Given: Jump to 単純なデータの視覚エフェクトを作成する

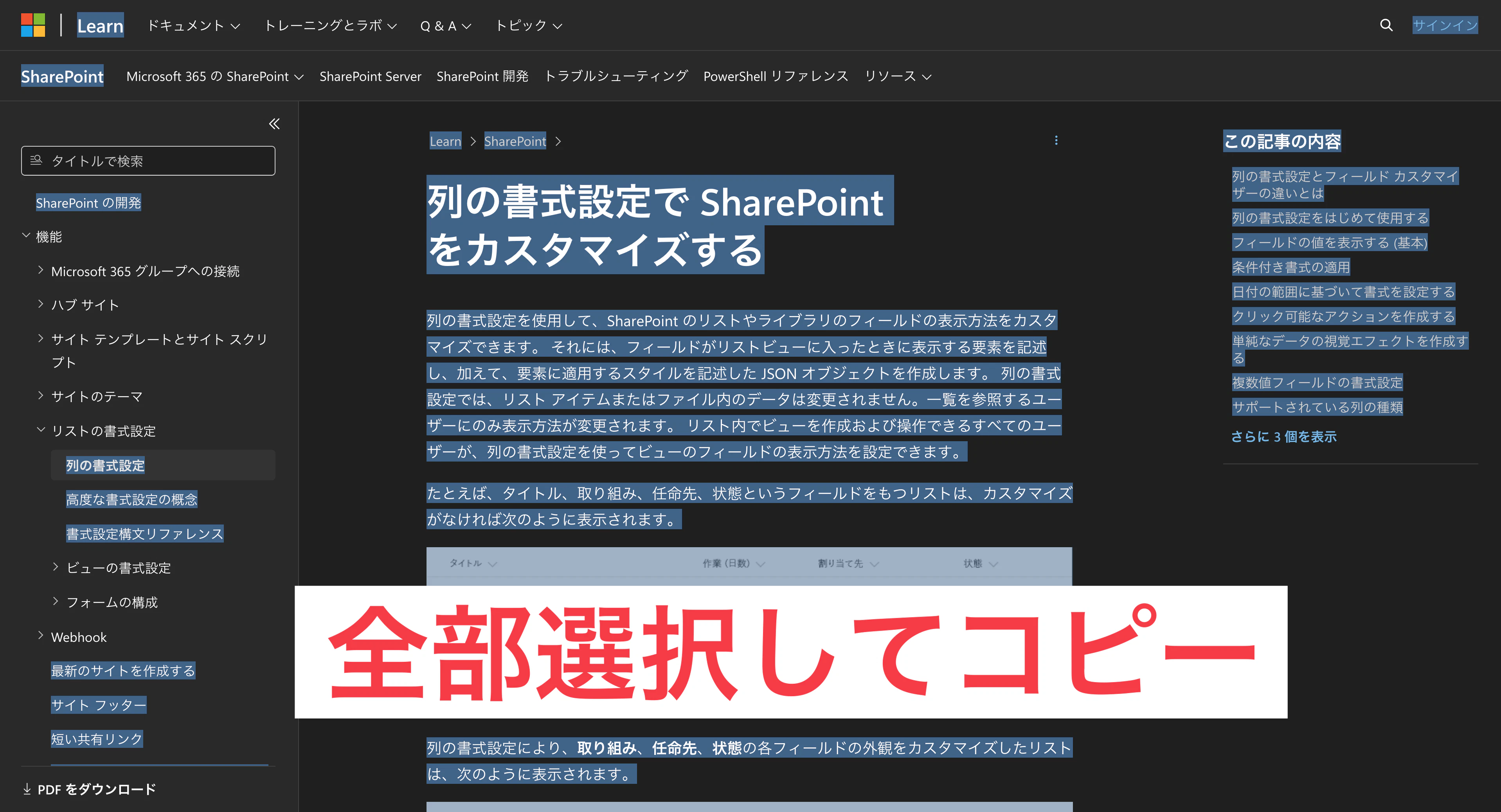Looking at the screenshot, I should click(x=1350, y=349).
